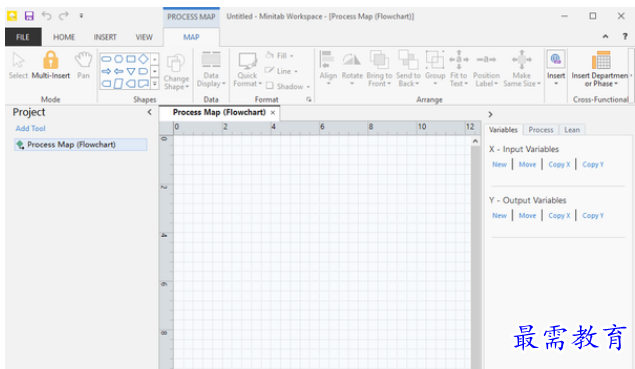Click Make Same Size

(x=522, y=69)
